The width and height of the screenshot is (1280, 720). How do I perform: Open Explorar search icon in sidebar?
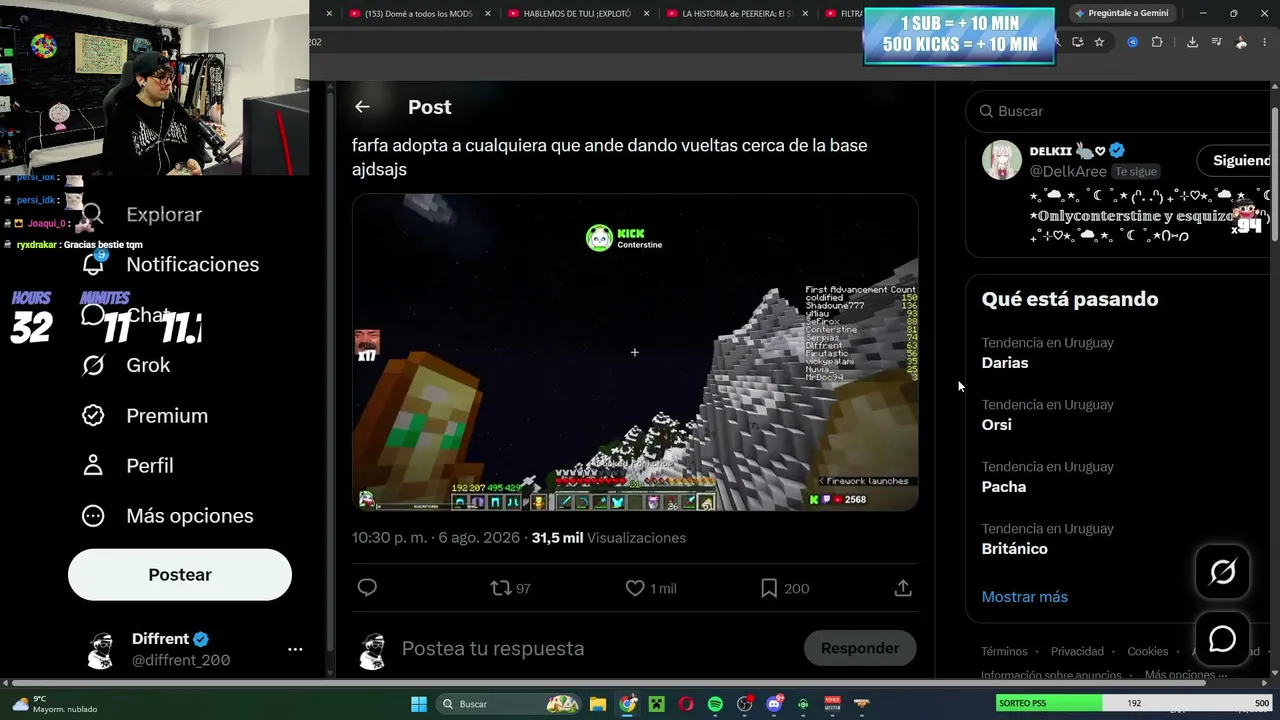point(93,214)
